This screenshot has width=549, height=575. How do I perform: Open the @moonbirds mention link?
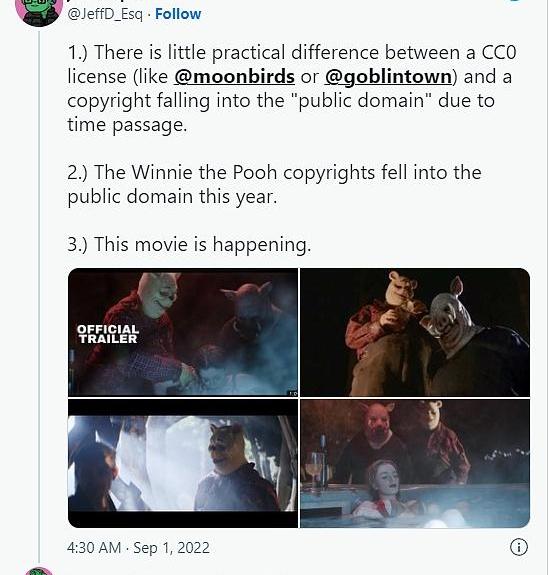234,77
